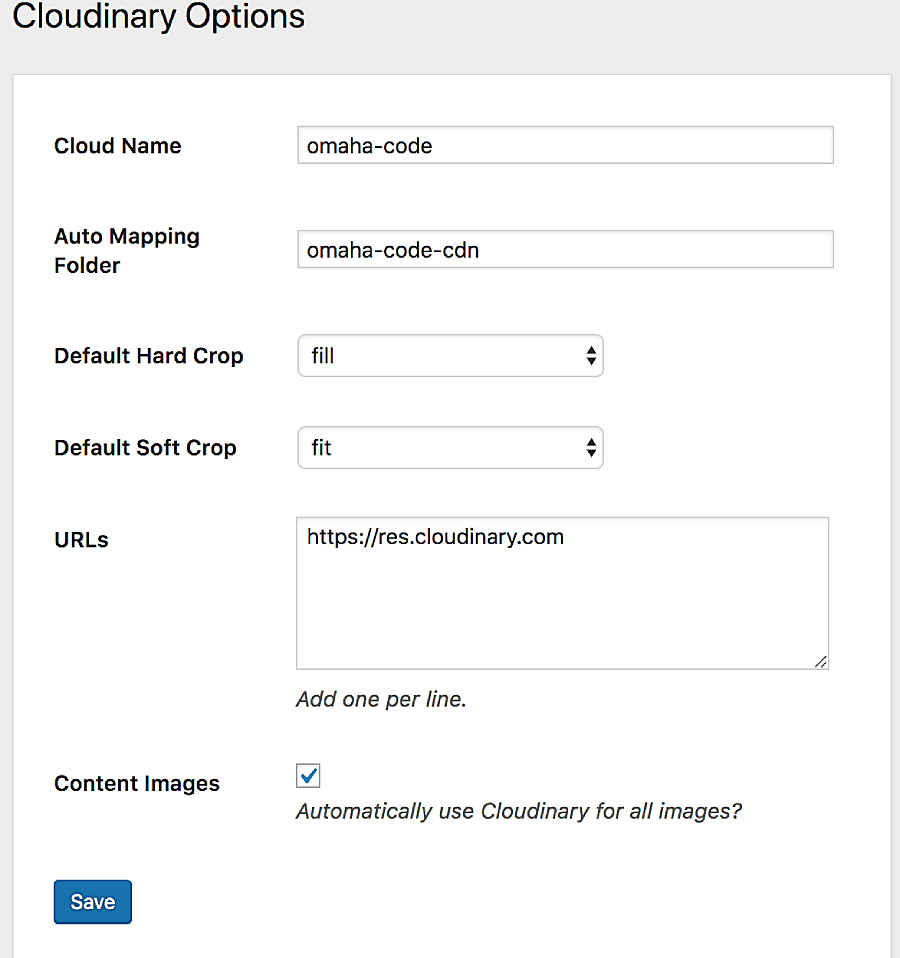Click the up-down arrows on fill dropdown
Image resolution: width=900 pixels, height=958 pixels.
pyautogui.click(x=590, y=356)
